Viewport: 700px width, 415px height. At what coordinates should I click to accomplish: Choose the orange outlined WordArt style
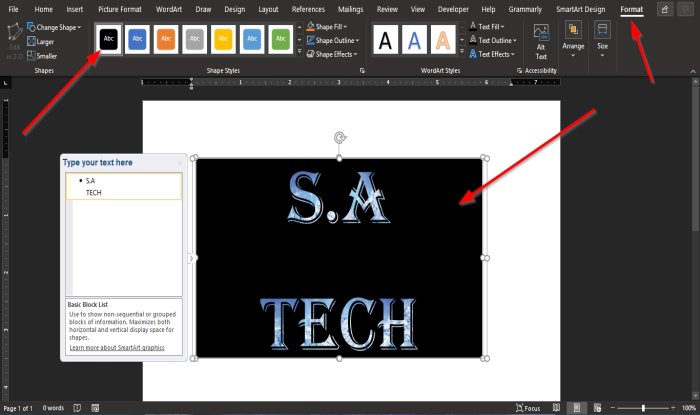442,40
